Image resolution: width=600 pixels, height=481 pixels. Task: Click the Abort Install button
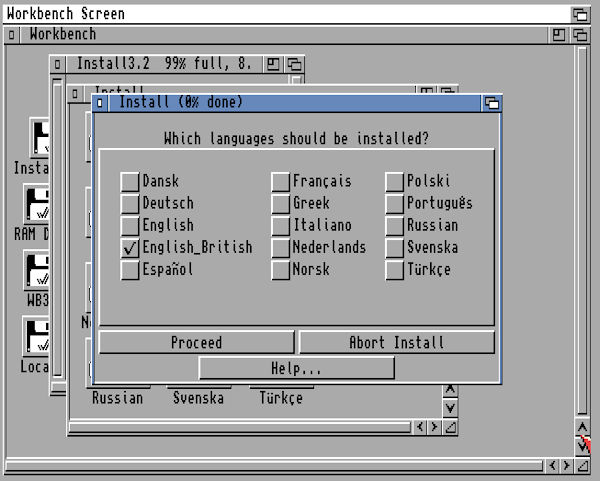pos(396,342)
